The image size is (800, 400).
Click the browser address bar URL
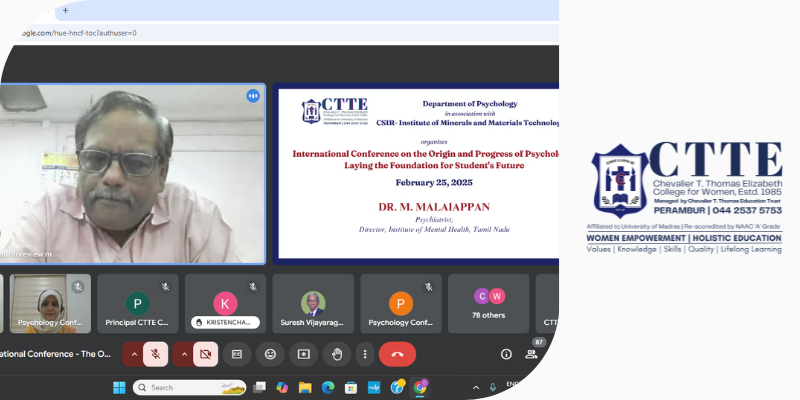[77, 33]
